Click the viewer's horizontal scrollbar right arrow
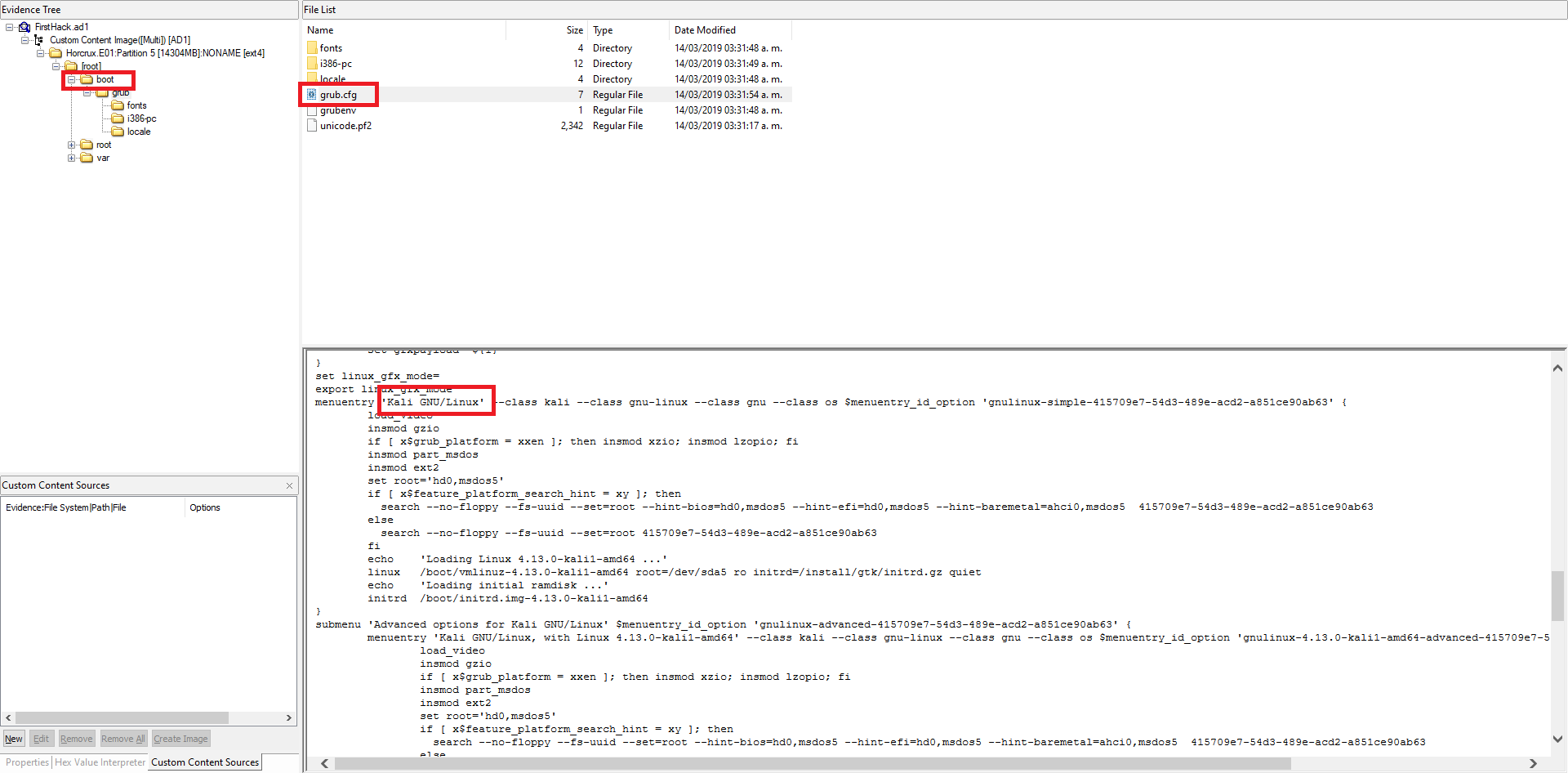Viewport: 1568px width, 773px height. pos(1533,763)
